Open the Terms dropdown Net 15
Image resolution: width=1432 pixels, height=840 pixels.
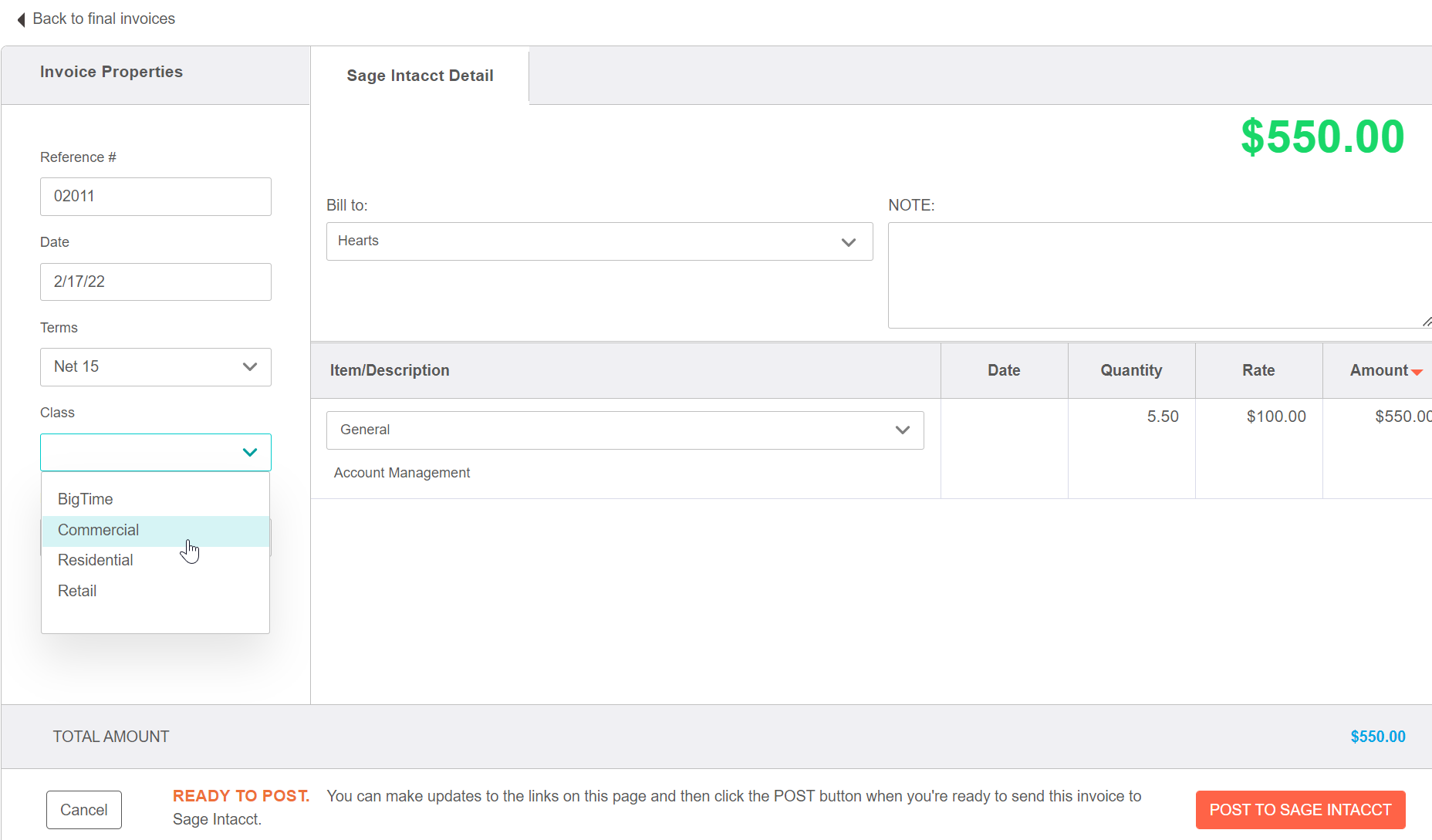point(156,367)
